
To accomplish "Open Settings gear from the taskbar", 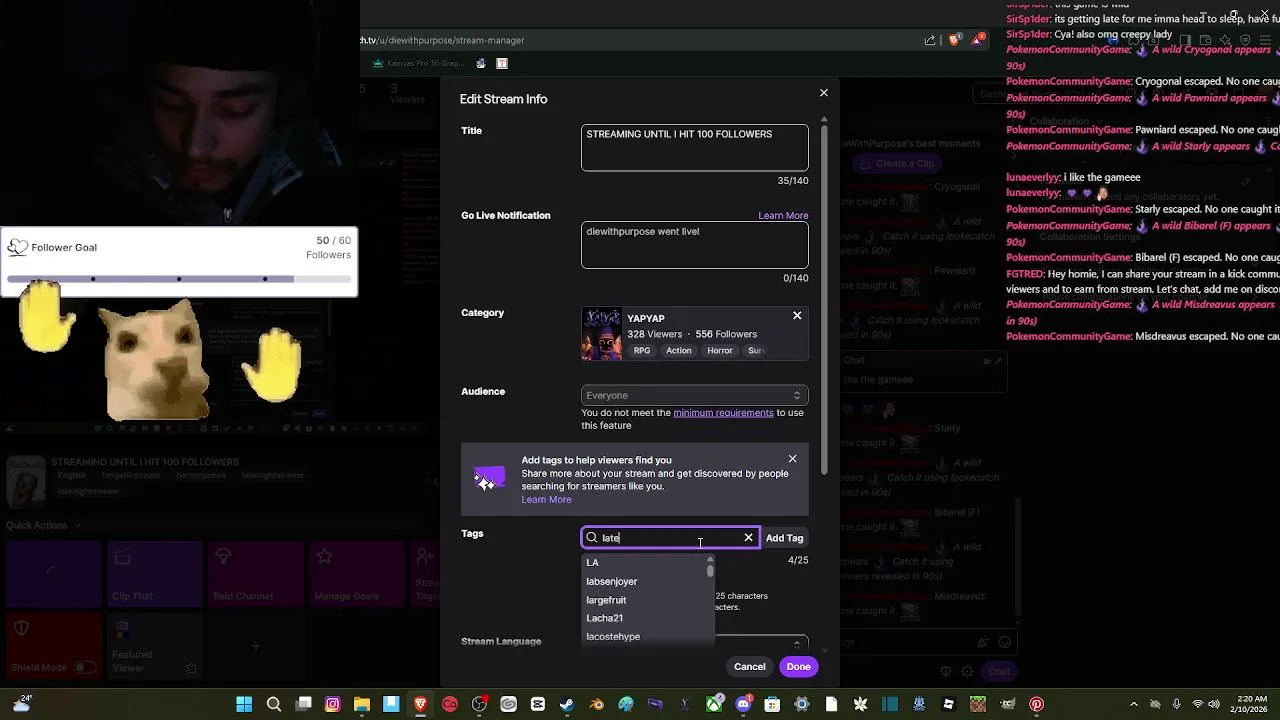I will tap(802, 704).
